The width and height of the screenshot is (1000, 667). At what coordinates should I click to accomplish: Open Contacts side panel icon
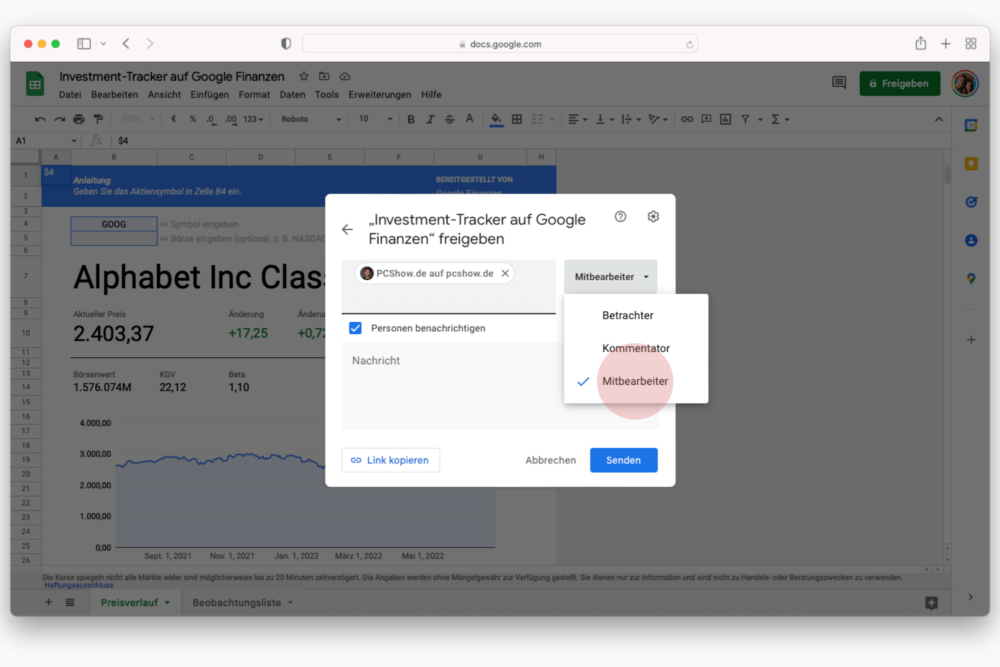[x=971, y=240]
